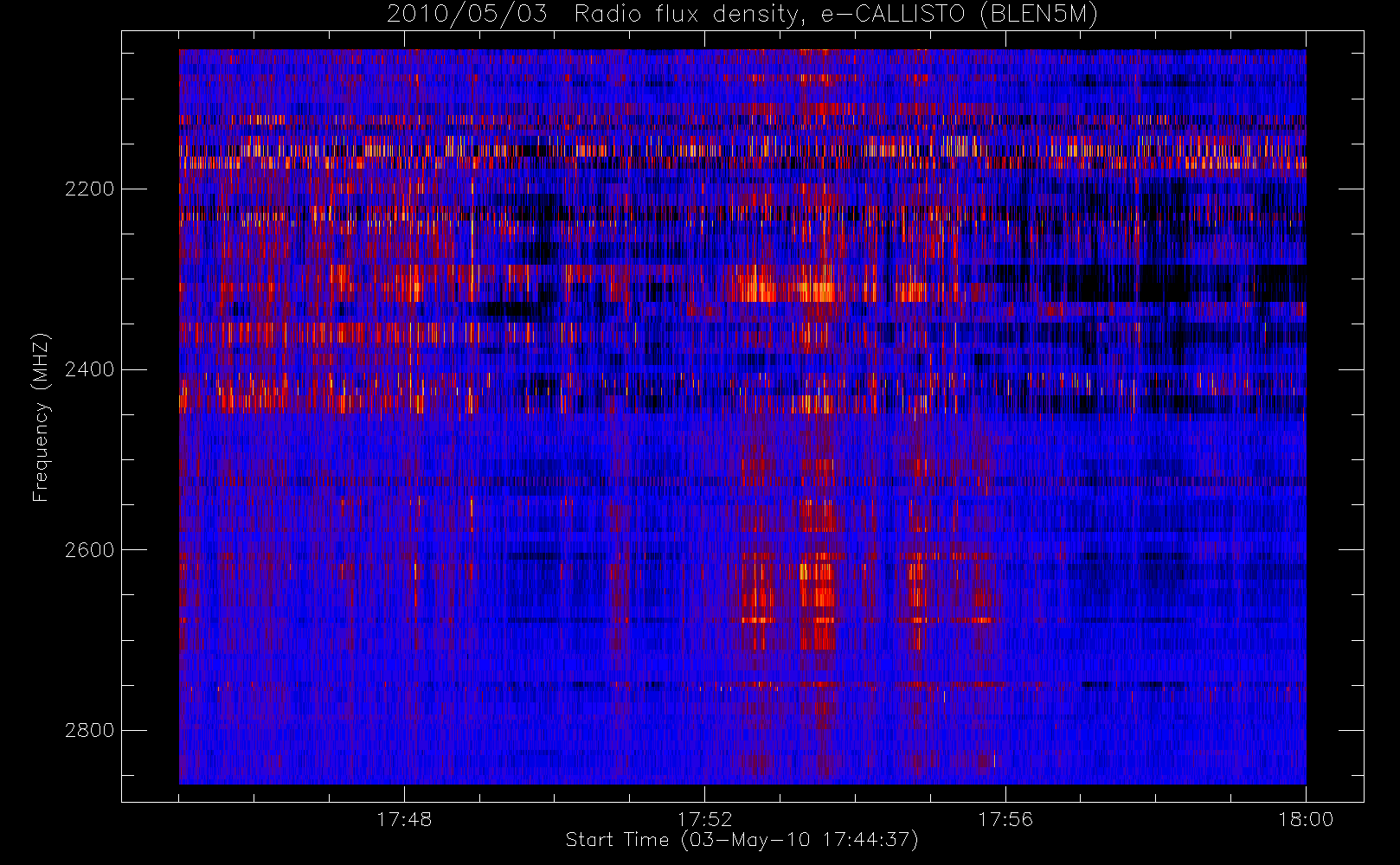Select the 2600 frequency tick label
The image size is (1400, 865).
coord(89,551)
